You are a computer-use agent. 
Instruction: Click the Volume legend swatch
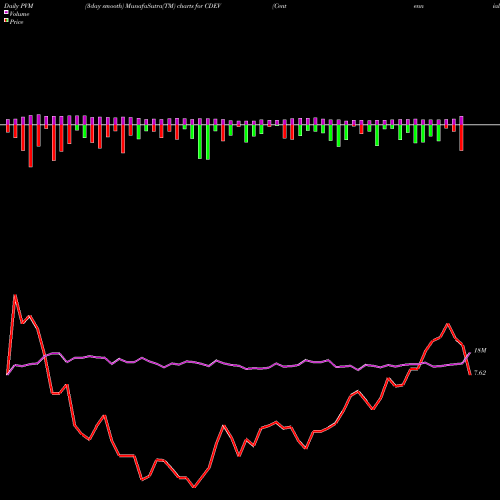pyautogui.click(x=6, y=13)
